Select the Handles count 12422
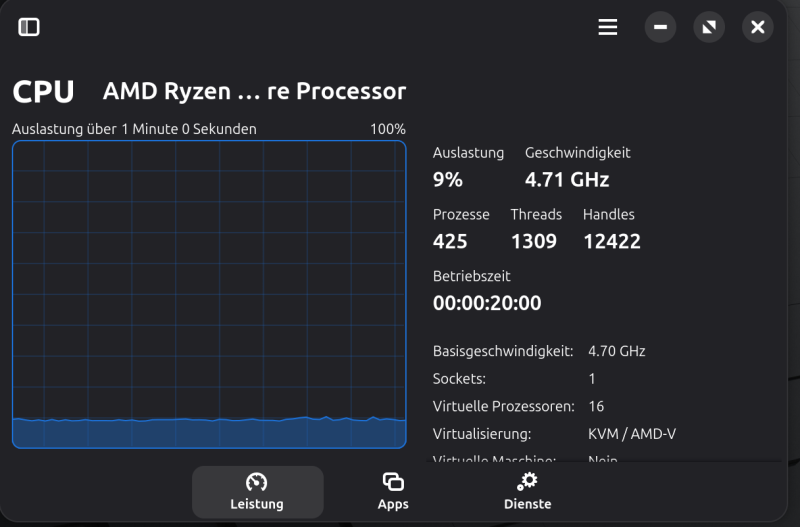The image size is (800, 527). tap(611, 241)
